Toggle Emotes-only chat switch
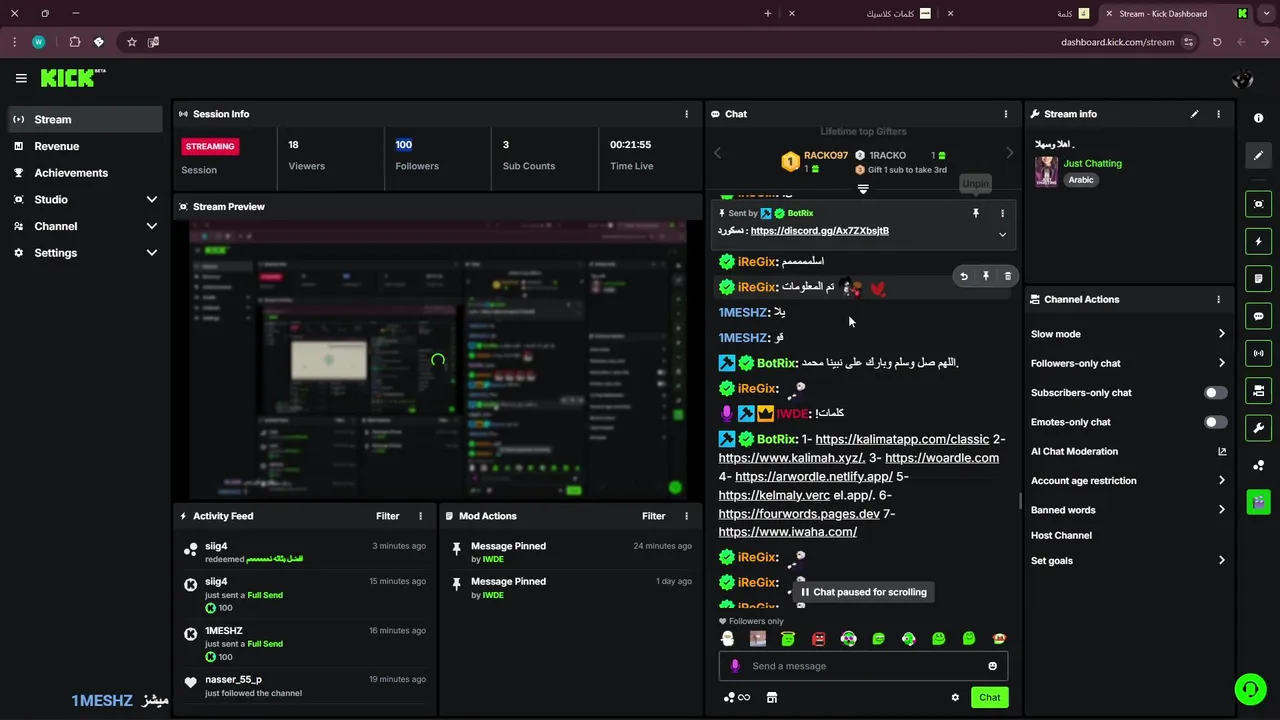Image resolution: width=1280 pixels, height=720 pixels. point(1215,422)
